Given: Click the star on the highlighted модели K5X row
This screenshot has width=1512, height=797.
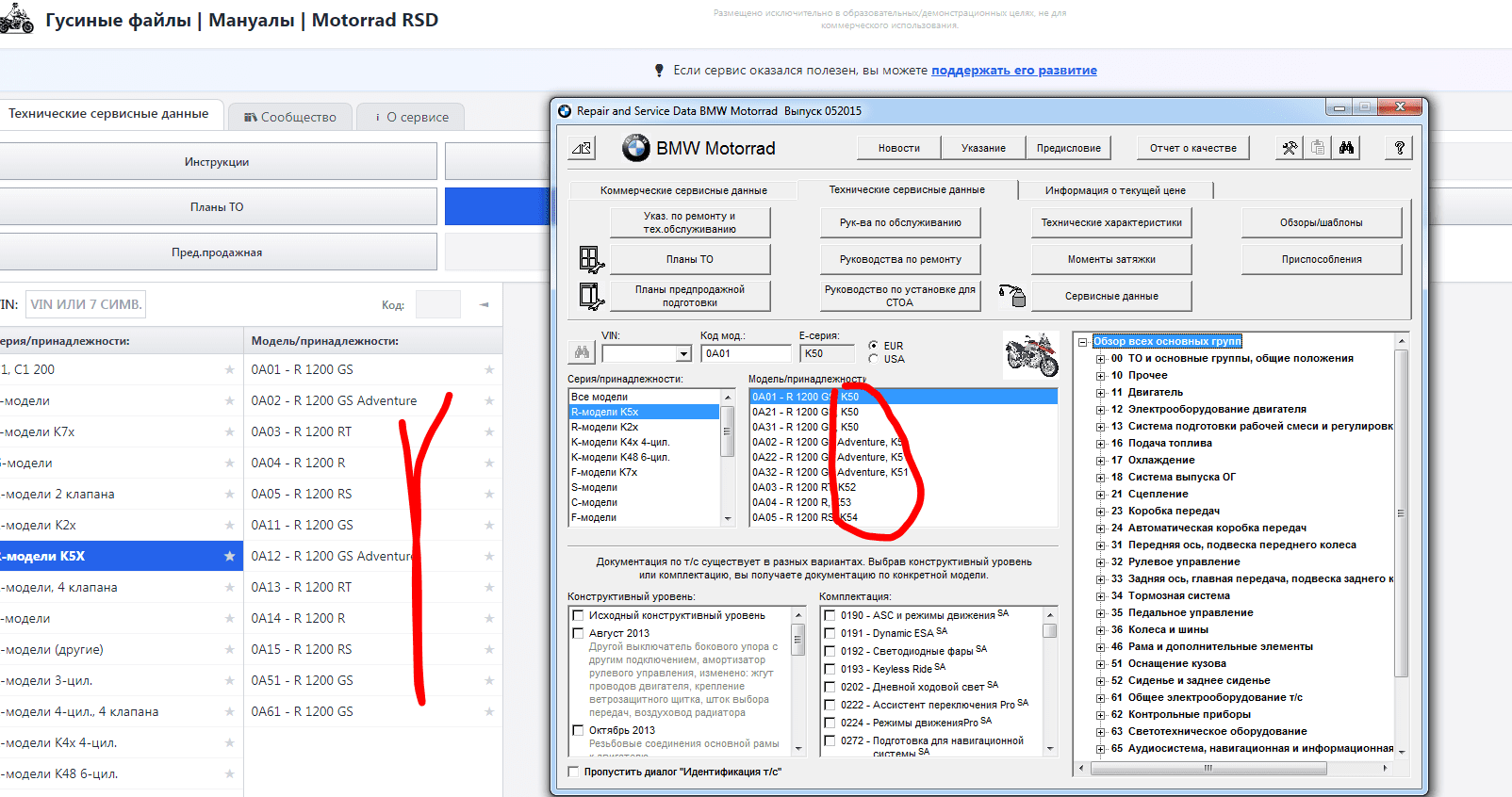Looking at the screenshot, I should 229,556.
